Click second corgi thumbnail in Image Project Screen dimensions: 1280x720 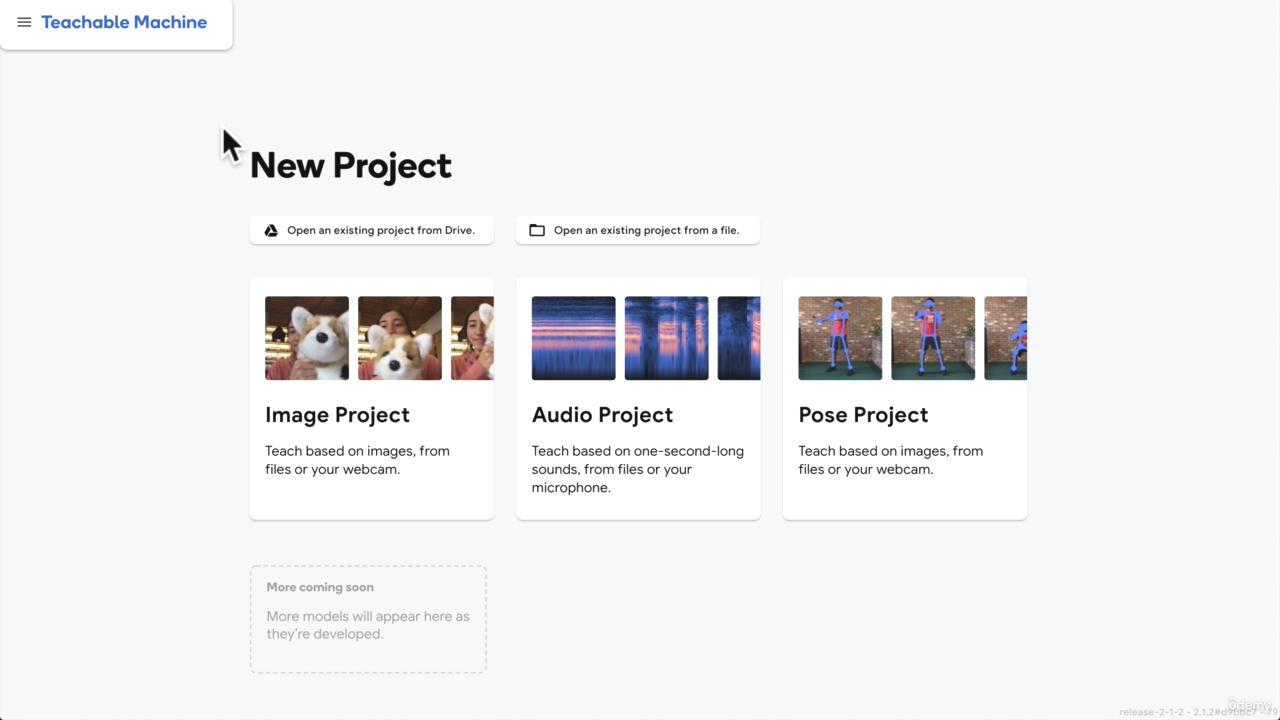400,338
